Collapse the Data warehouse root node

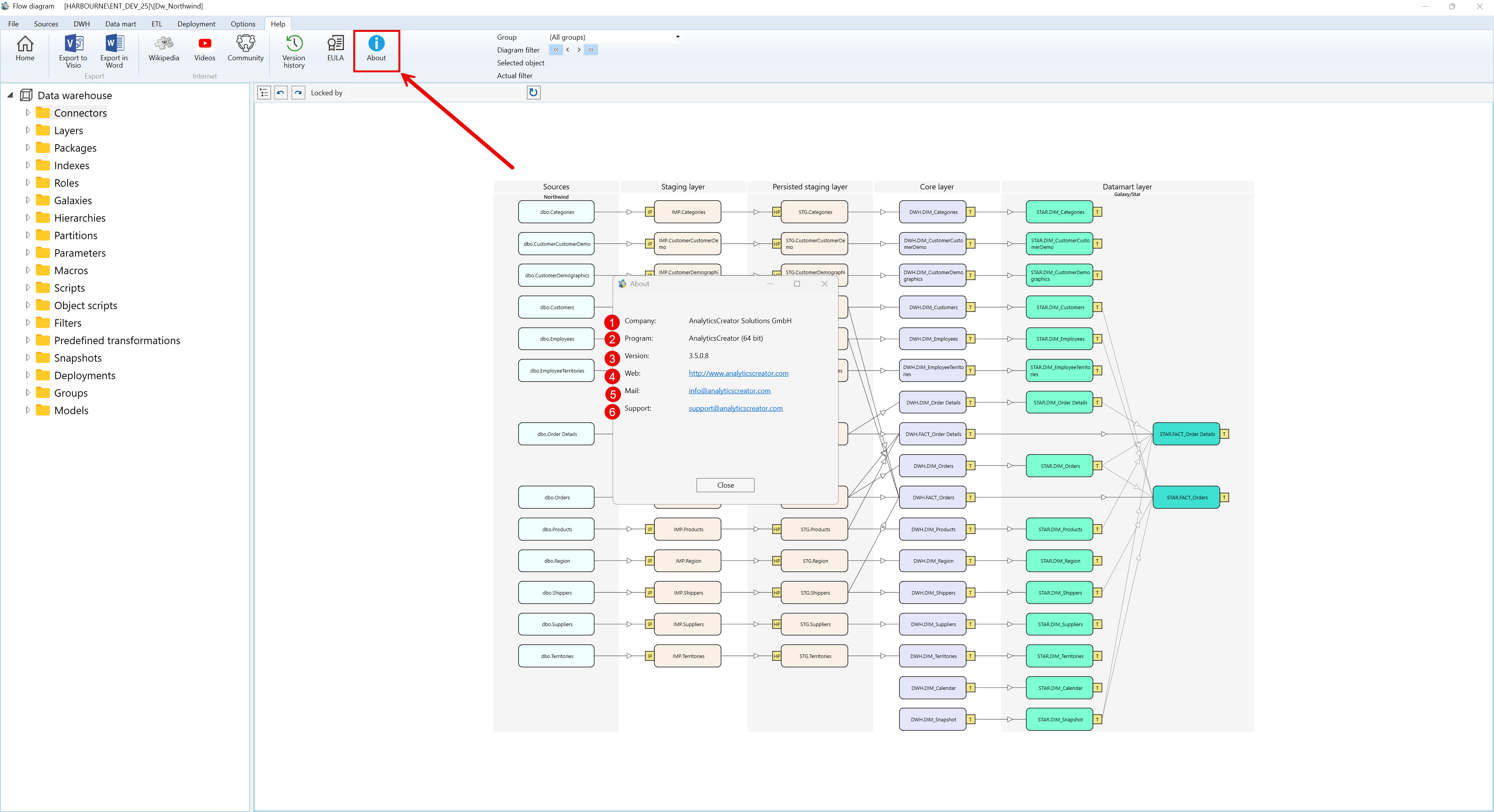(x=10, y=95)
